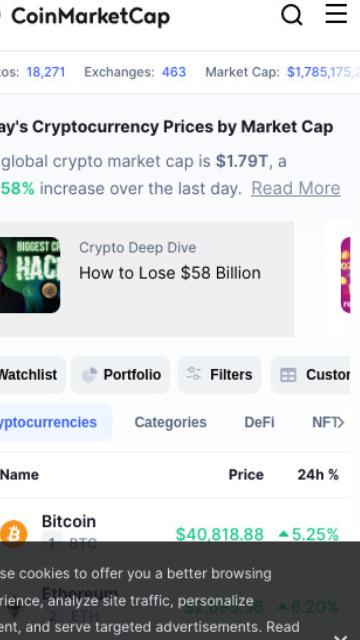Open the Portfolio button
This screenshot has height=640, width=360.
120,375
